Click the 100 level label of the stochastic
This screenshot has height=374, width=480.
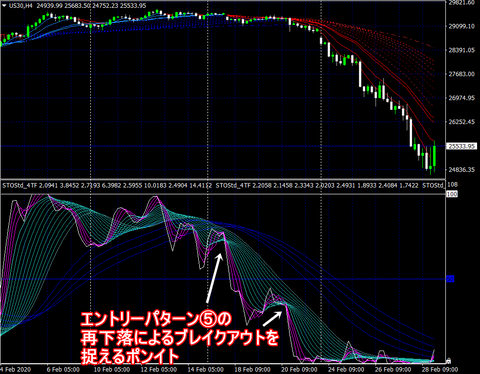[452, 194]
